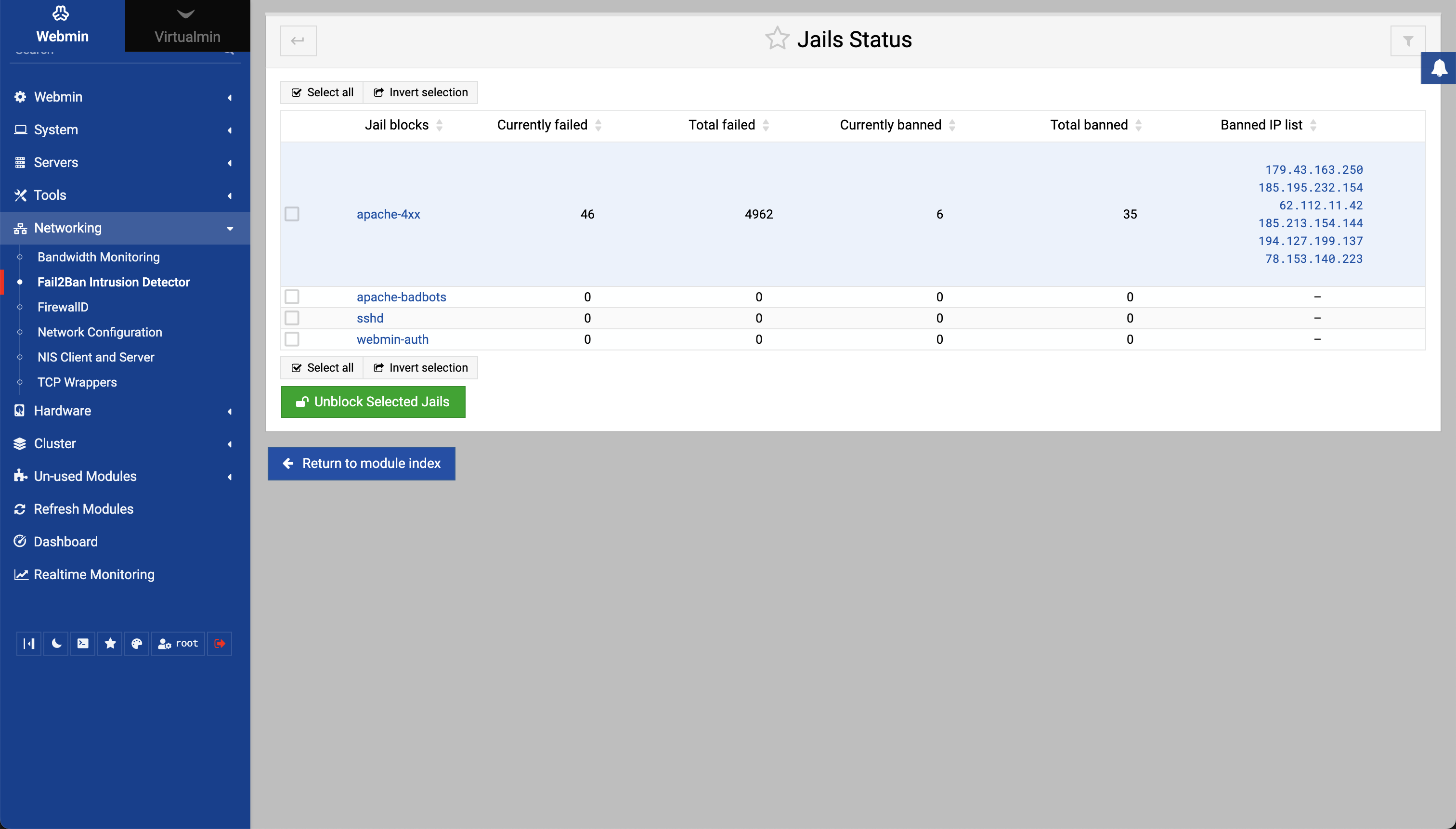
Task: Click the notification bell icon
Action: click(x=1439, y=68)
